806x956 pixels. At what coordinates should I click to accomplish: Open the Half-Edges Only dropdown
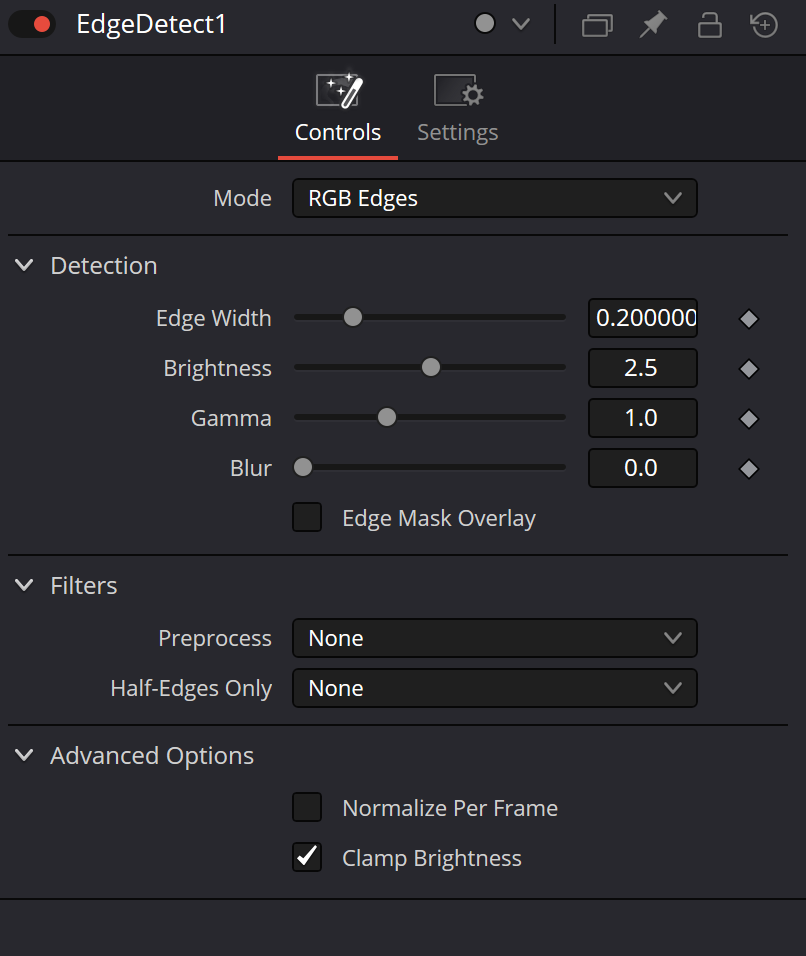click(494, 688)
